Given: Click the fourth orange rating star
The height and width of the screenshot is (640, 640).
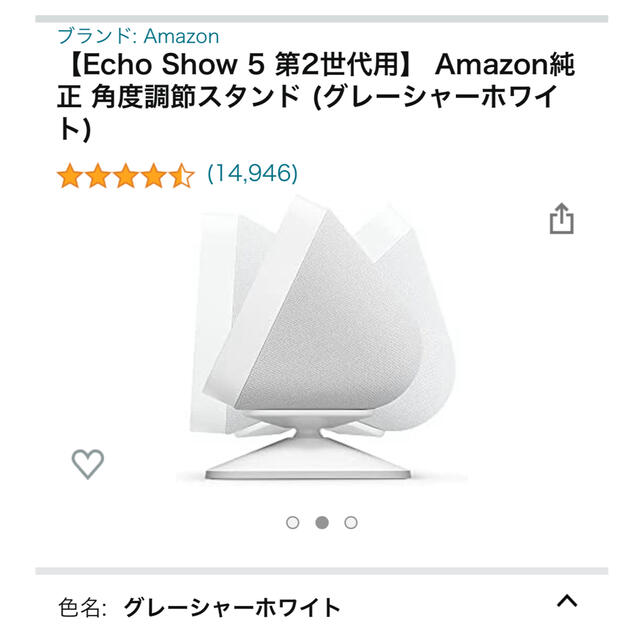Looking at the screenshot, I should click(153, 176).
